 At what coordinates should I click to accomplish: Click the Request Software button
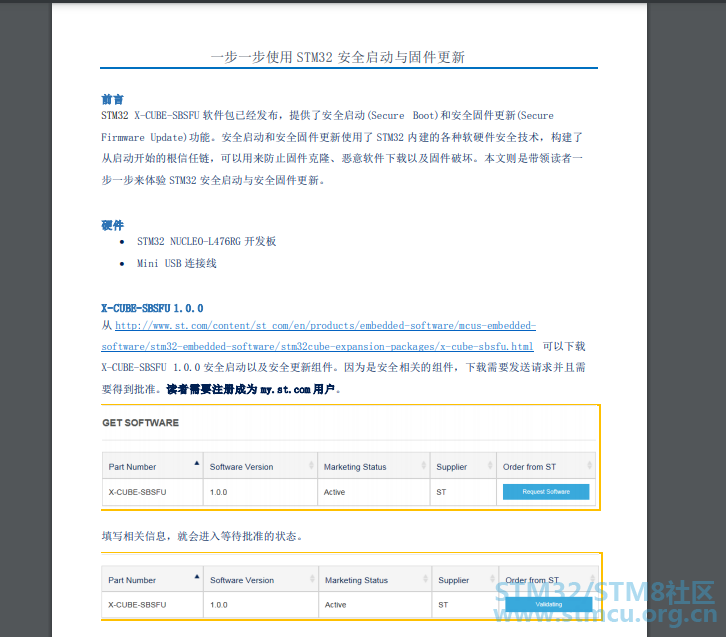(546, 492)
